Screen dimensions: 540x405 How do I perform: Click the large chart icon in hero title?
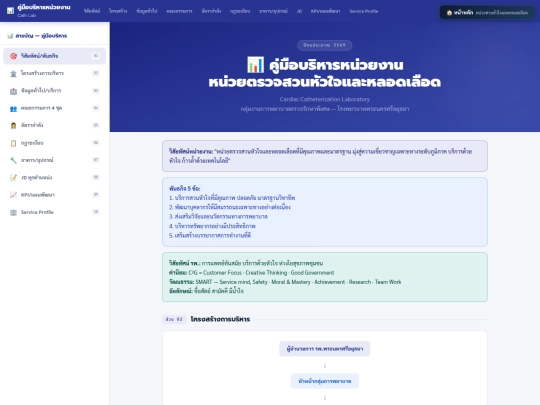(256, 65)
